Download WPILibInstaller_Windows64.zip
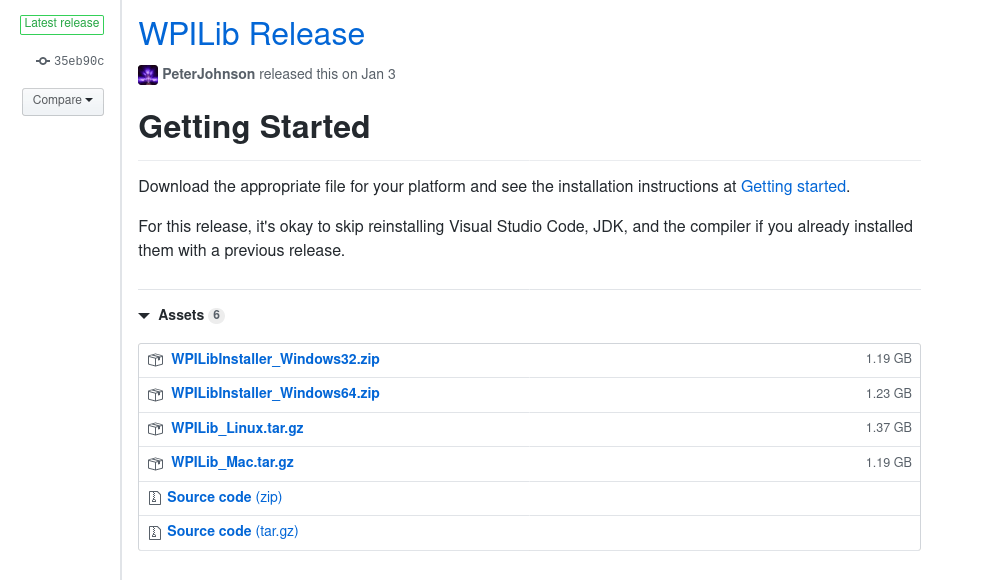Image resolution: width=1000 pixels, height=580 pixels. pos(275,393)
